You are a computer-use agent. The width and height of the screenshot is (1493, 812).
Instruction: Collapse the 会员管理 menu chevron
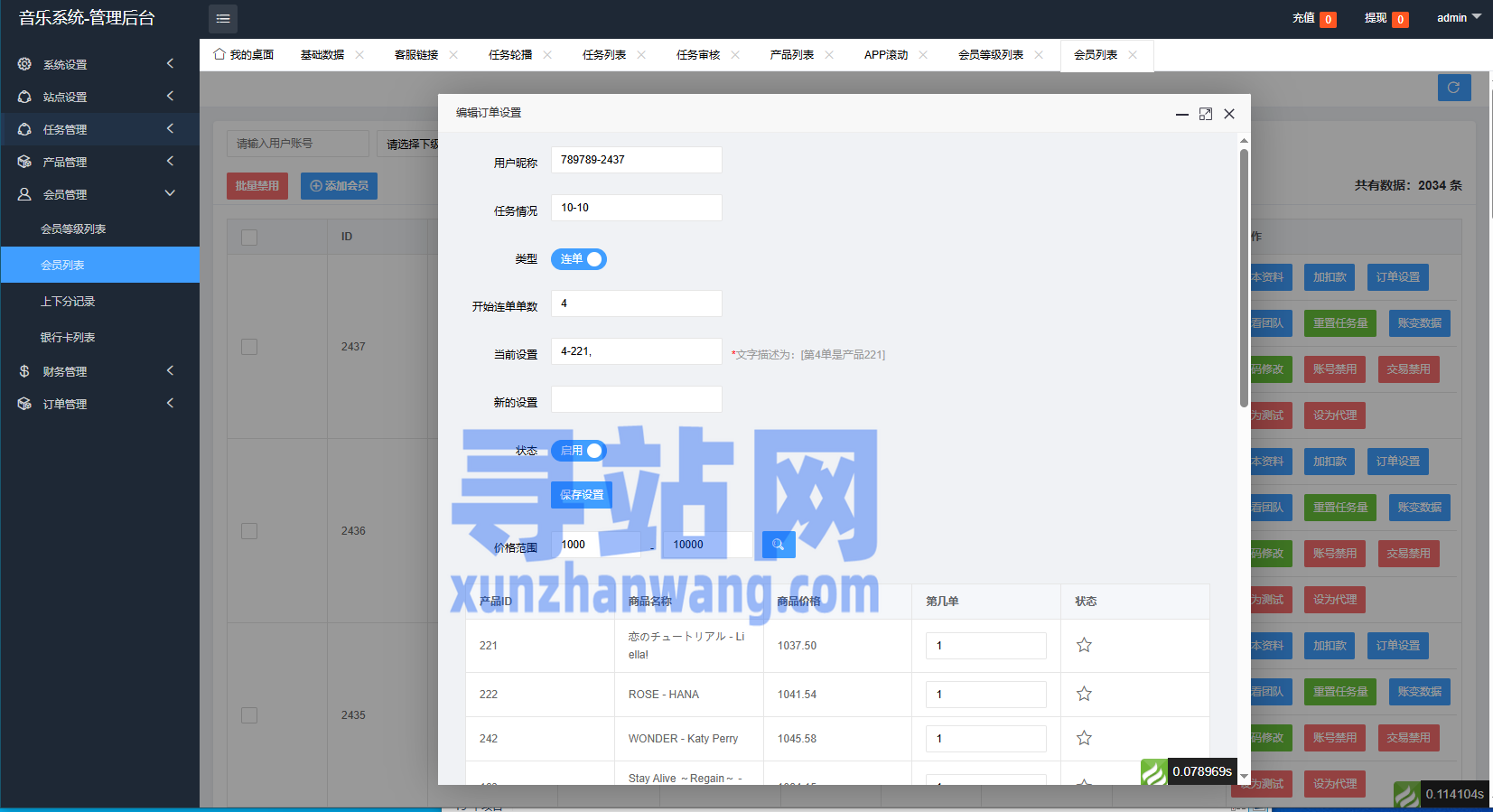click(x=170, y=193)
